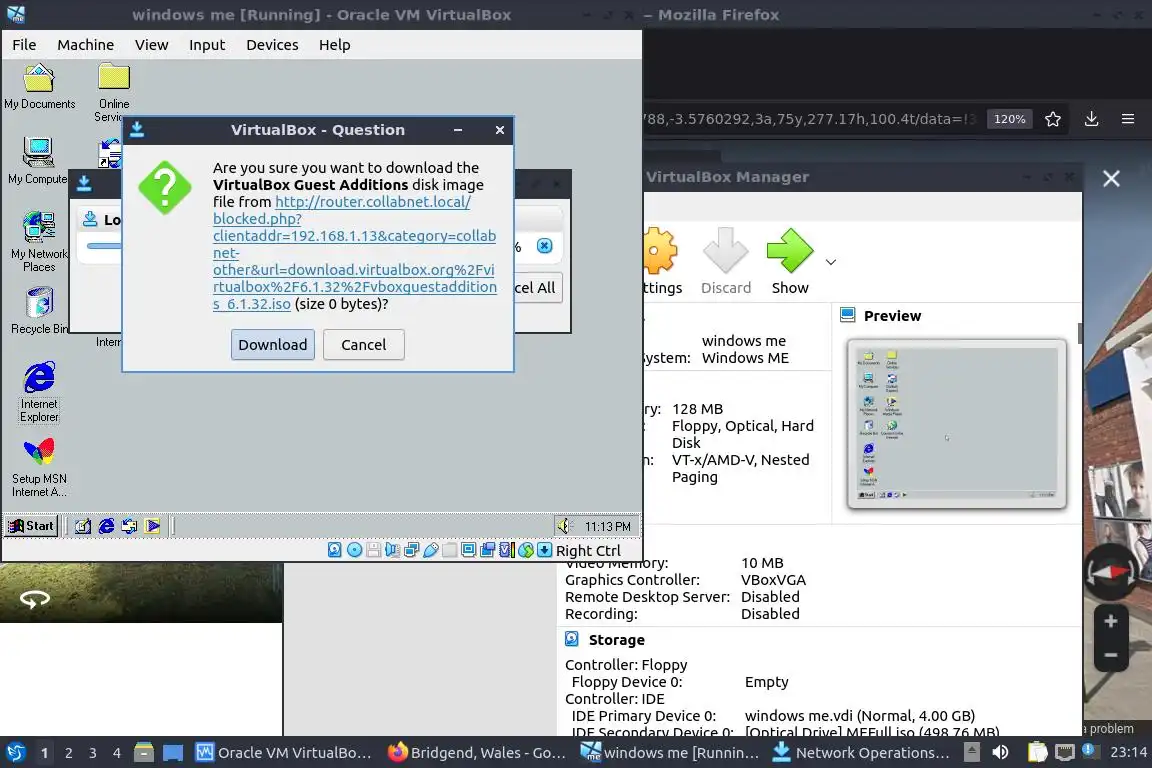The image size is (1152, 768).
Task: Select the Recycle Bin icon
Action: 39,310
